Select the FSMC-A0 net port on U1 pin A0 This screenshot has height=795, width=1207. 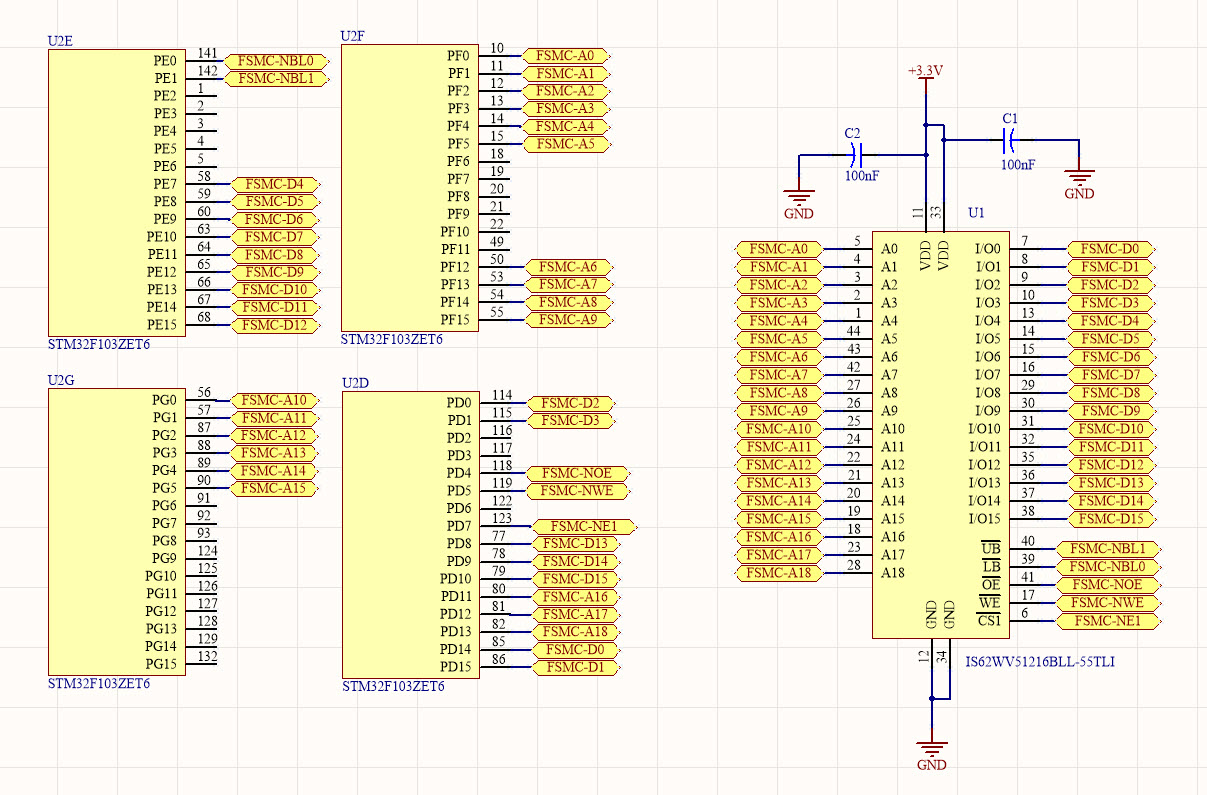coord(779,249)
